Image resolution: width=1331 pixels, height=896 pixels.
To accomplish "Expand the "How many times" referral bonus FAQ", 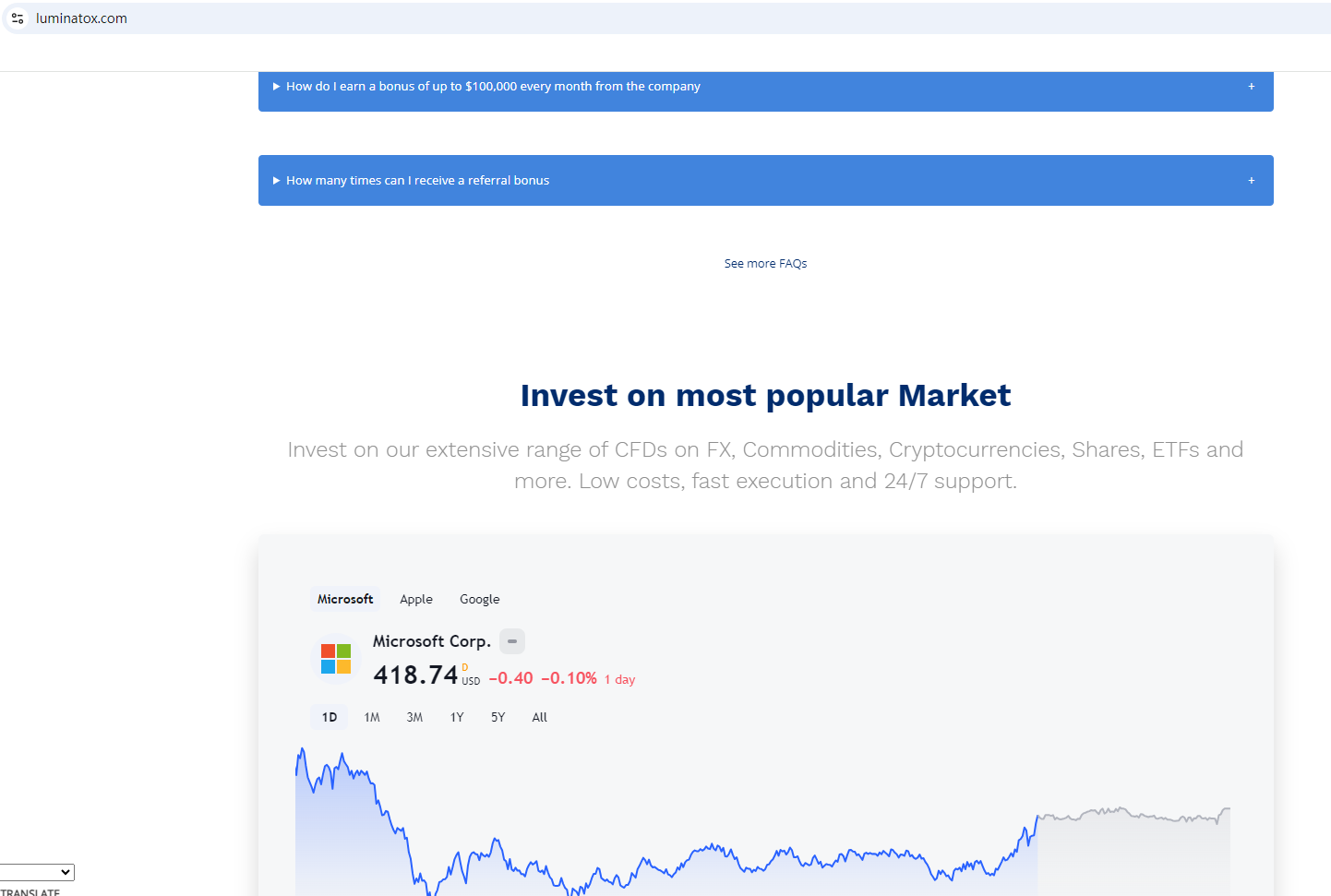I will pos(417,181).
